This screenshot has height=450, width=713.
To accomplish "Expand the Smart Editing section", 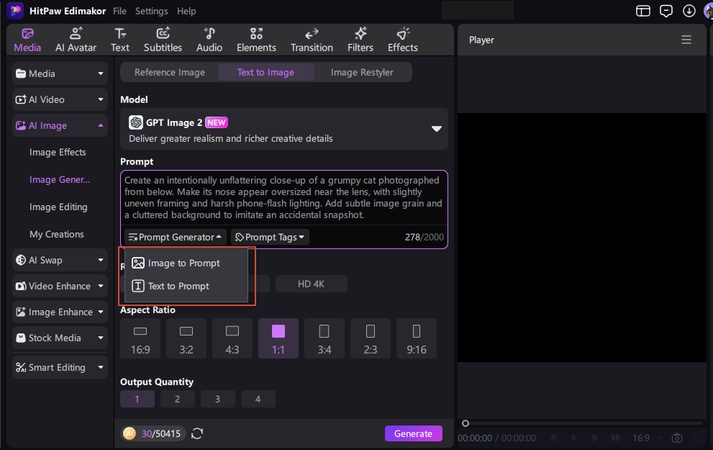I will (x=60, y=367).
